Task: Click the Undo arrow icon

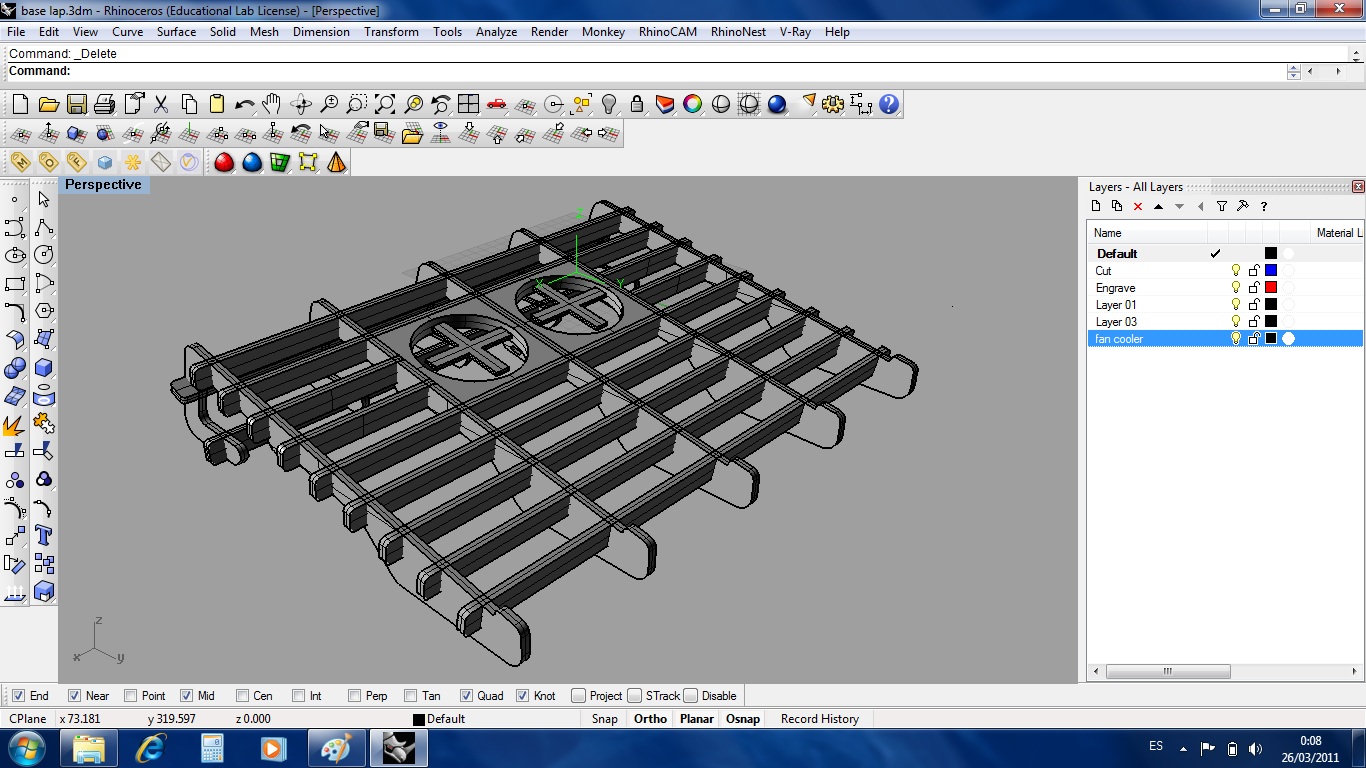Action: [244, 104]
